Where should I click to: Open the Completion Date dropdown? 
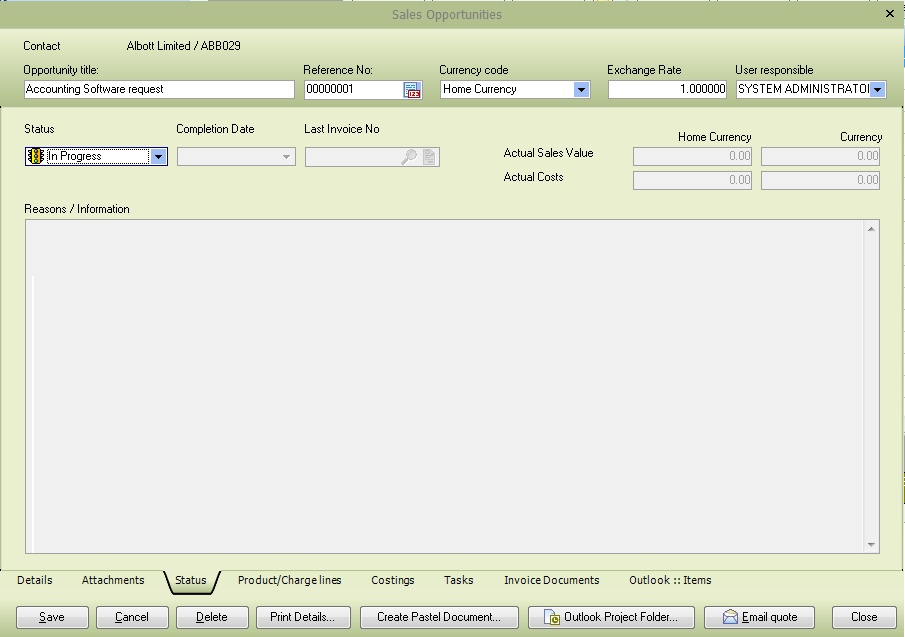[x=287, y=156]
